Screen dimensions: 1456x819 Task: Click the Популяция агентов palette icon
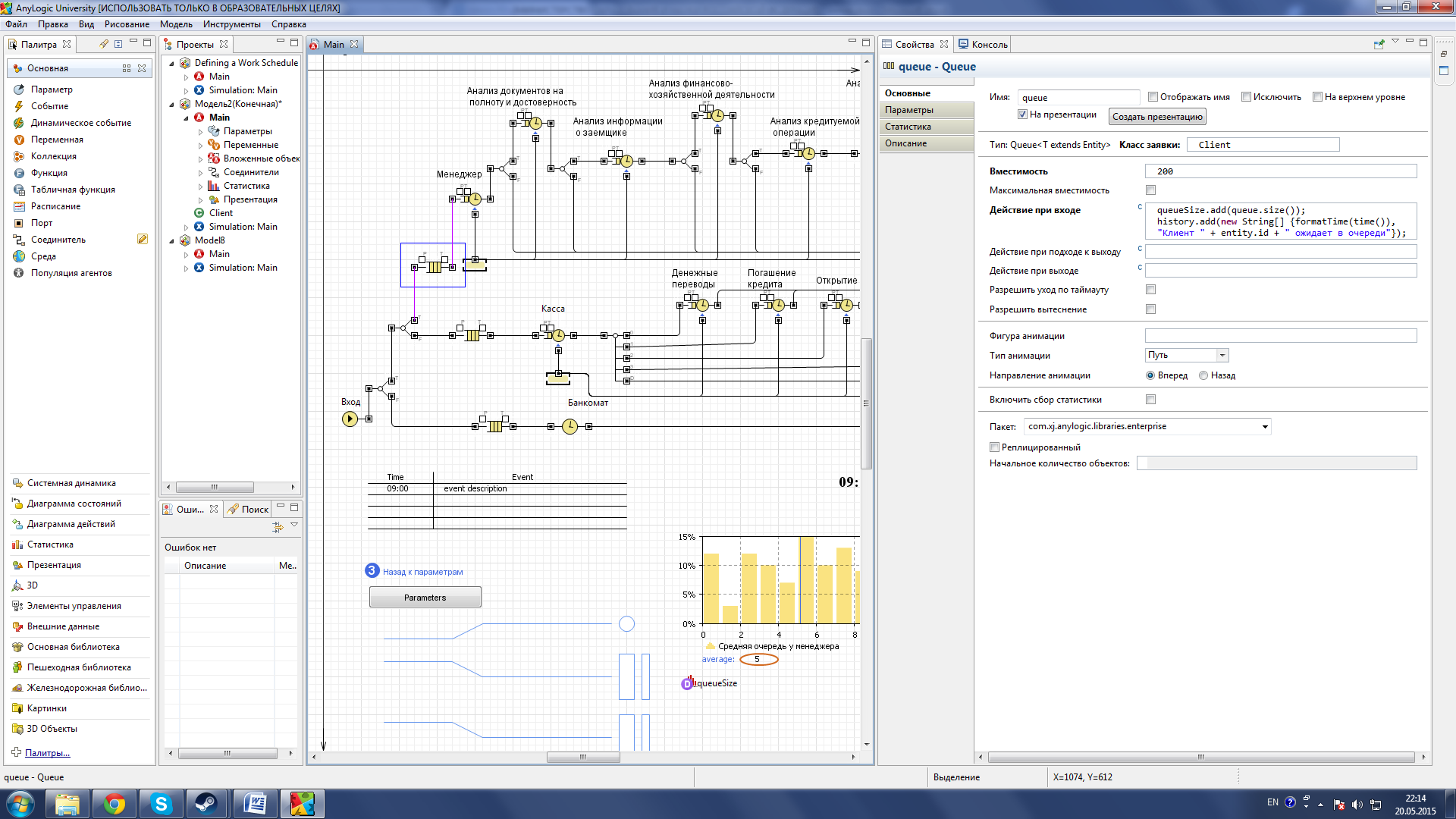pyautogui.click(x=19, y=273)
